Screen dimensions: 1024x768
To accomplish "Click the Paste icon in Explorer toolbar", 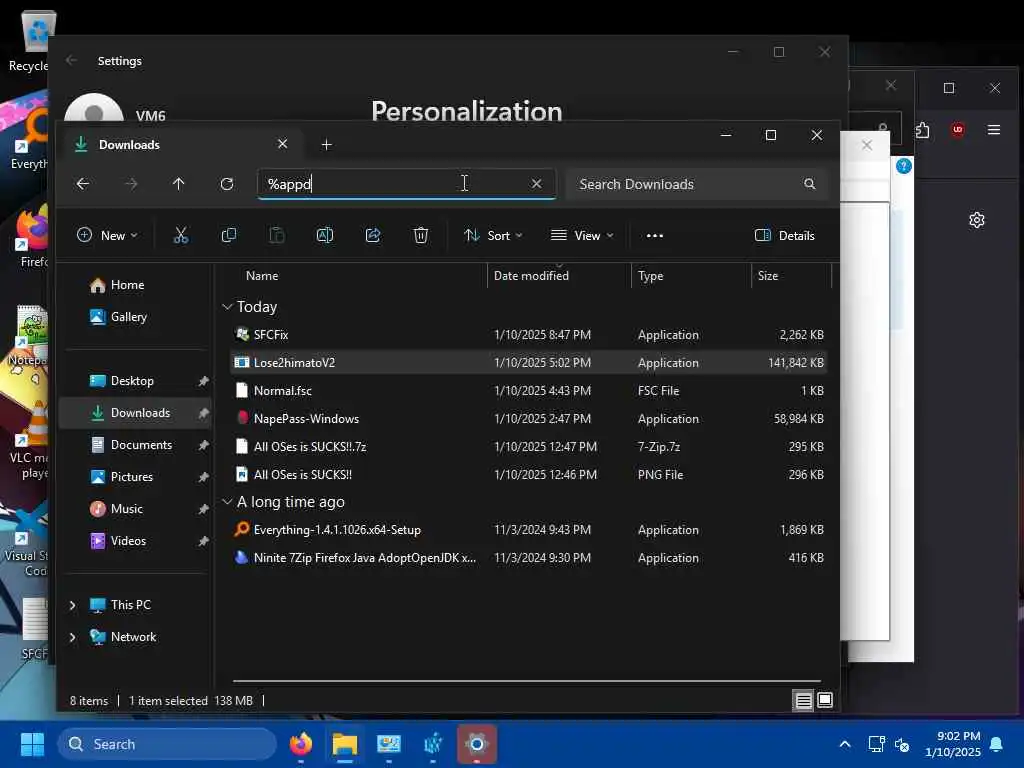I will pos(277,235).
